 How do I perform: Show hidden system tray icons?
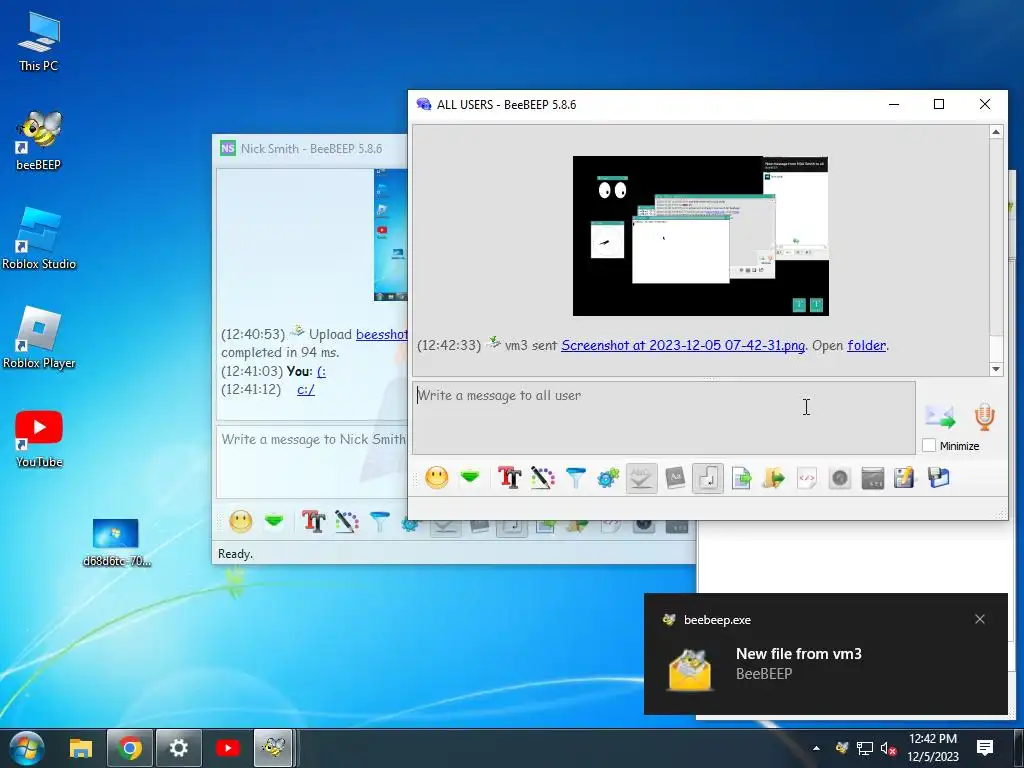(816, 748)
